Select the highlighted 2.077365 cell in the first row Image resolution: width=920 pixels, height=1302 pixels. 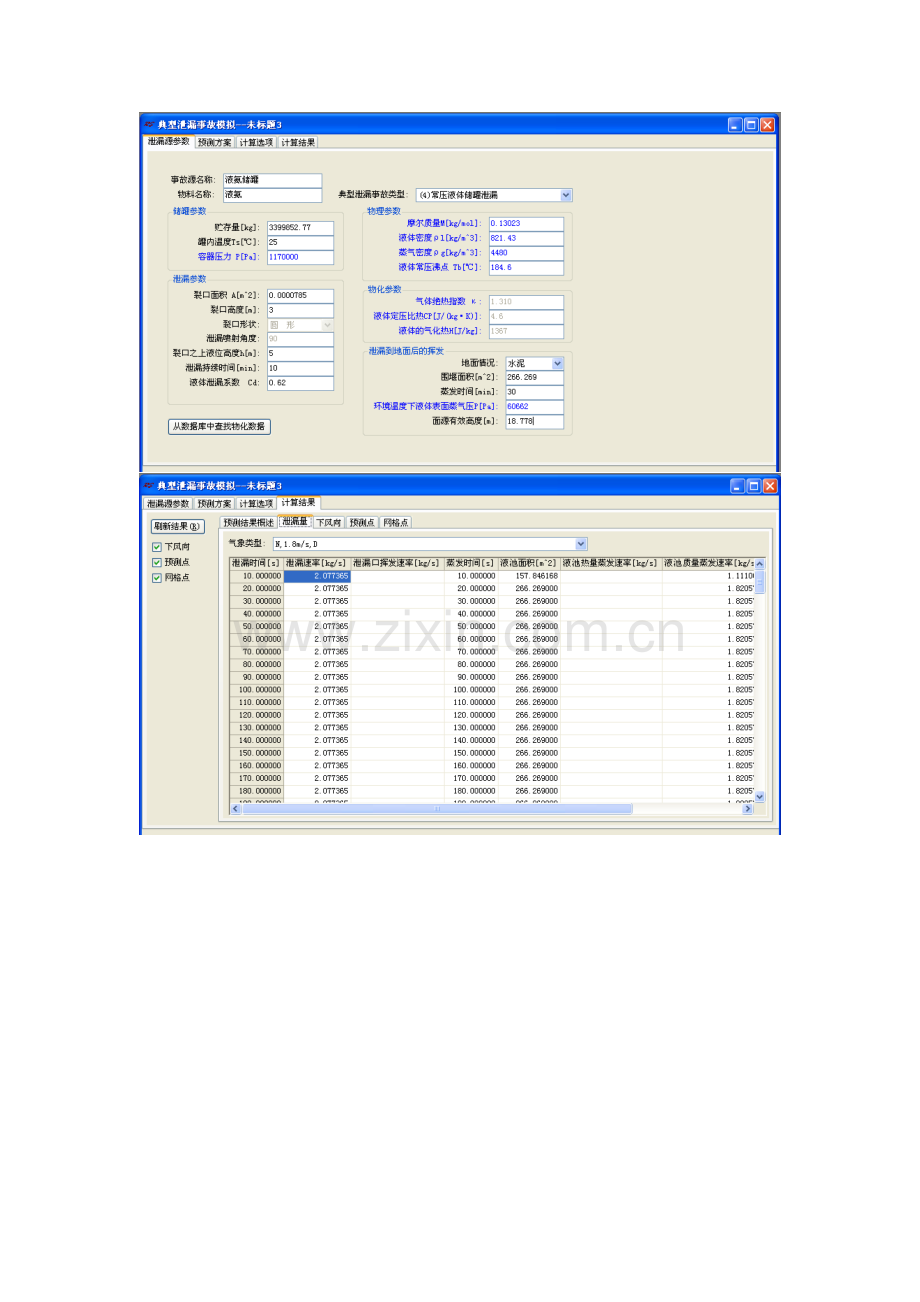point(317,576)
